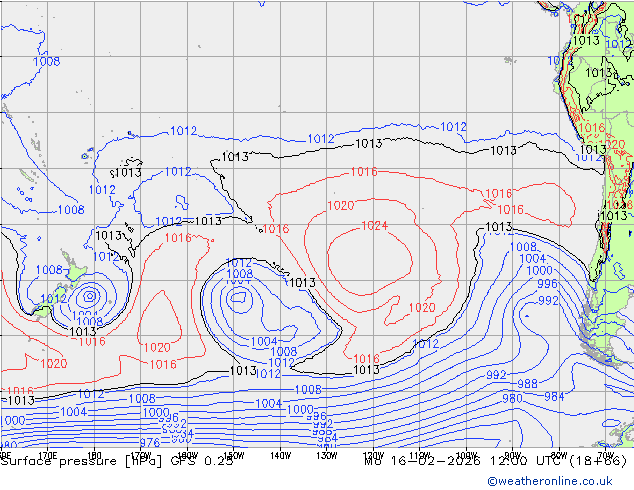Click the '140W' longitude axis label
634x490 pixels.
point(280,456)
